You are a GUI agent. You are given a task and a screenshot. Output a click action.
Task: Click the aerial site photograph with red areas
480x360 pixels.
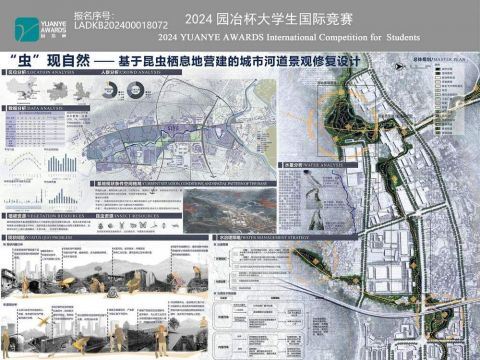pos(230,211)
